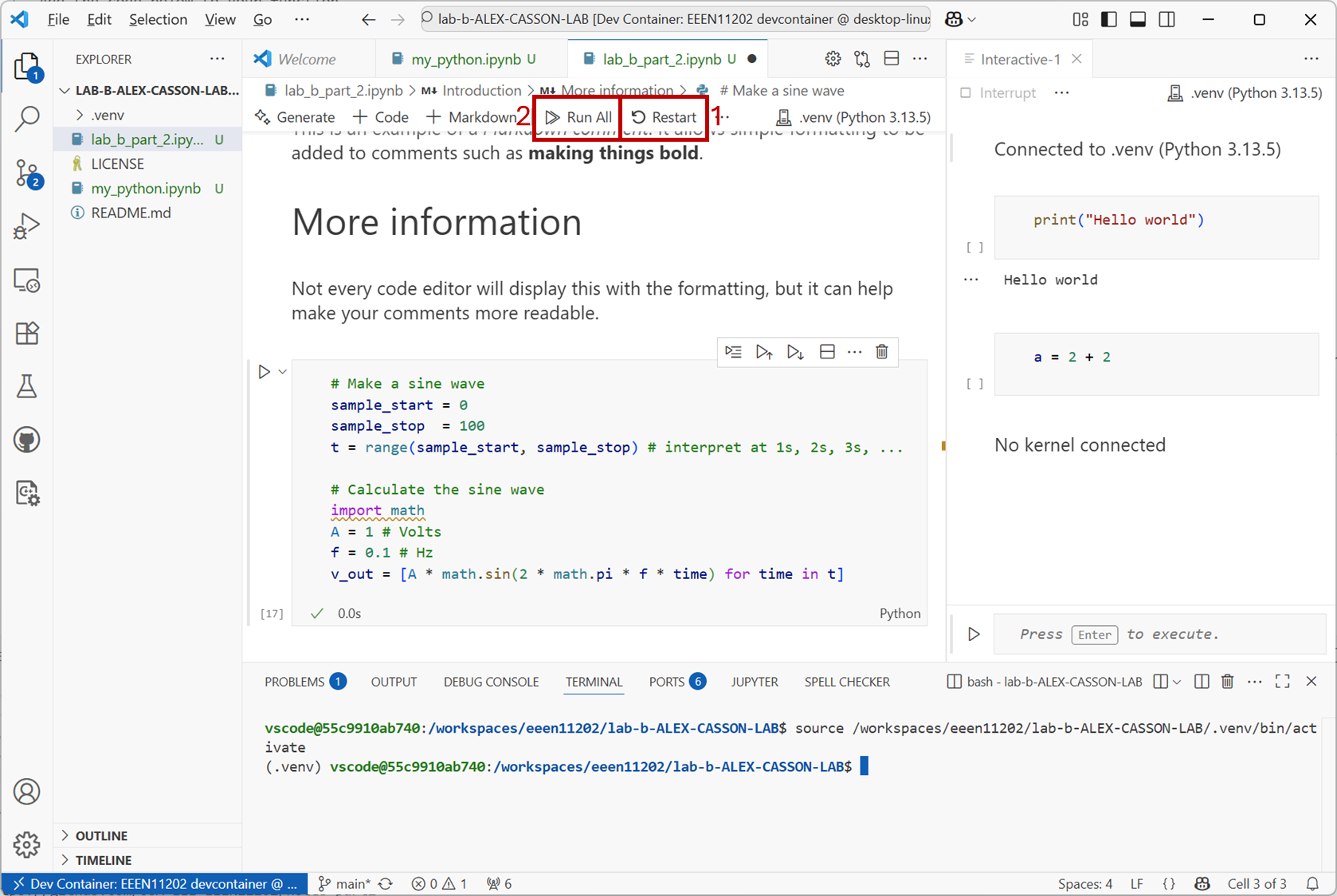Open Source Control view
1337x896 pixels.
tap(27, 173)
